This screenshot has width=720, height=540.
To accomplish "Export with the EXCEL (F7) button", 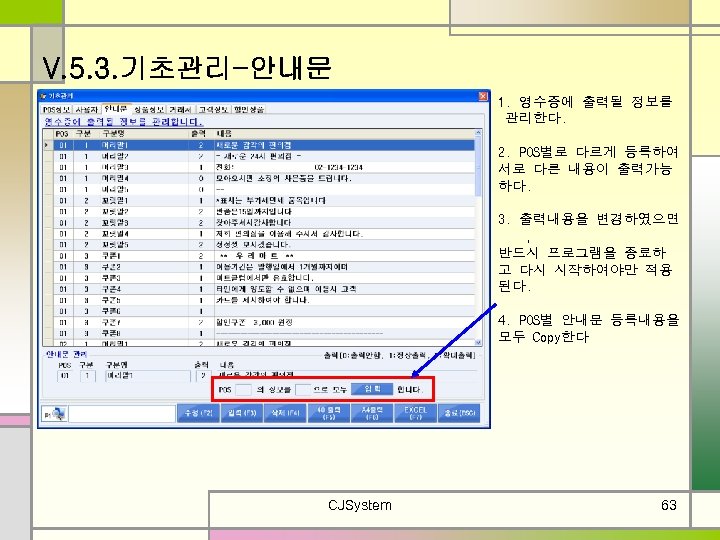I will coord(415,413).
